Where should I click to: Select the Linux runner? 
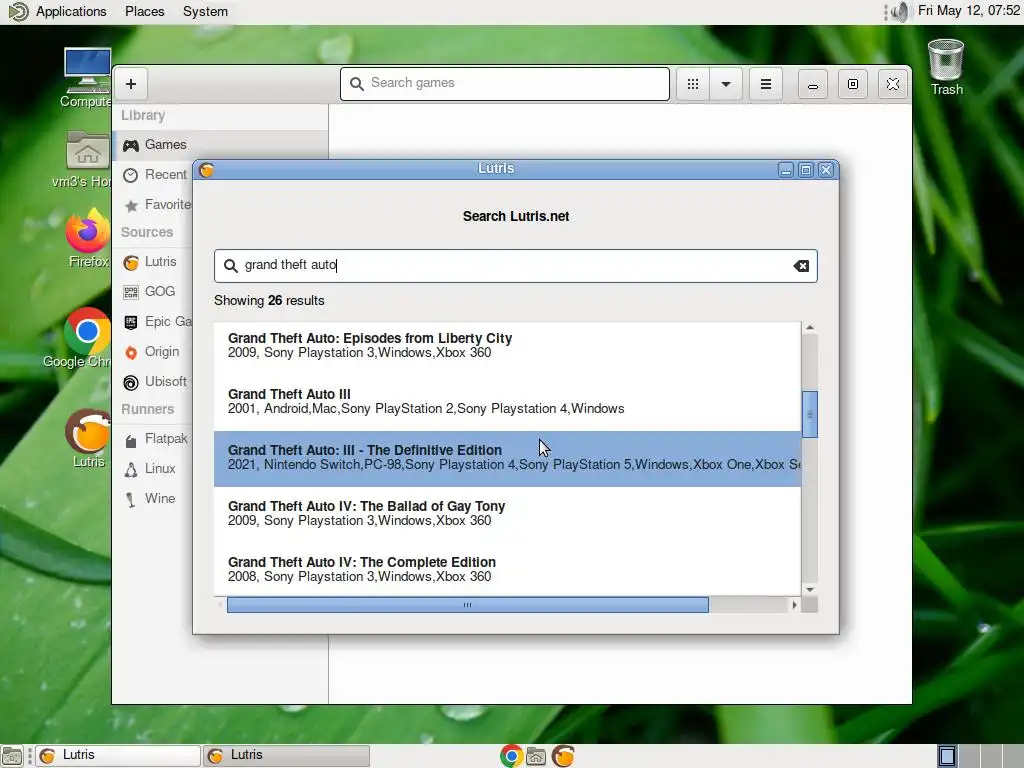coord(150,468)
